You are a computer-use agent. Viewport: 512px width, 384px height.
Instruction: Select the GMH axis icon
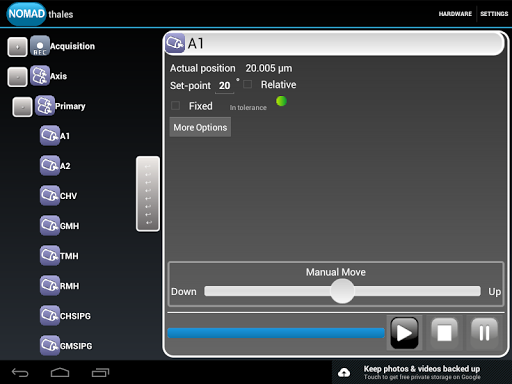[x=50, y=226]
